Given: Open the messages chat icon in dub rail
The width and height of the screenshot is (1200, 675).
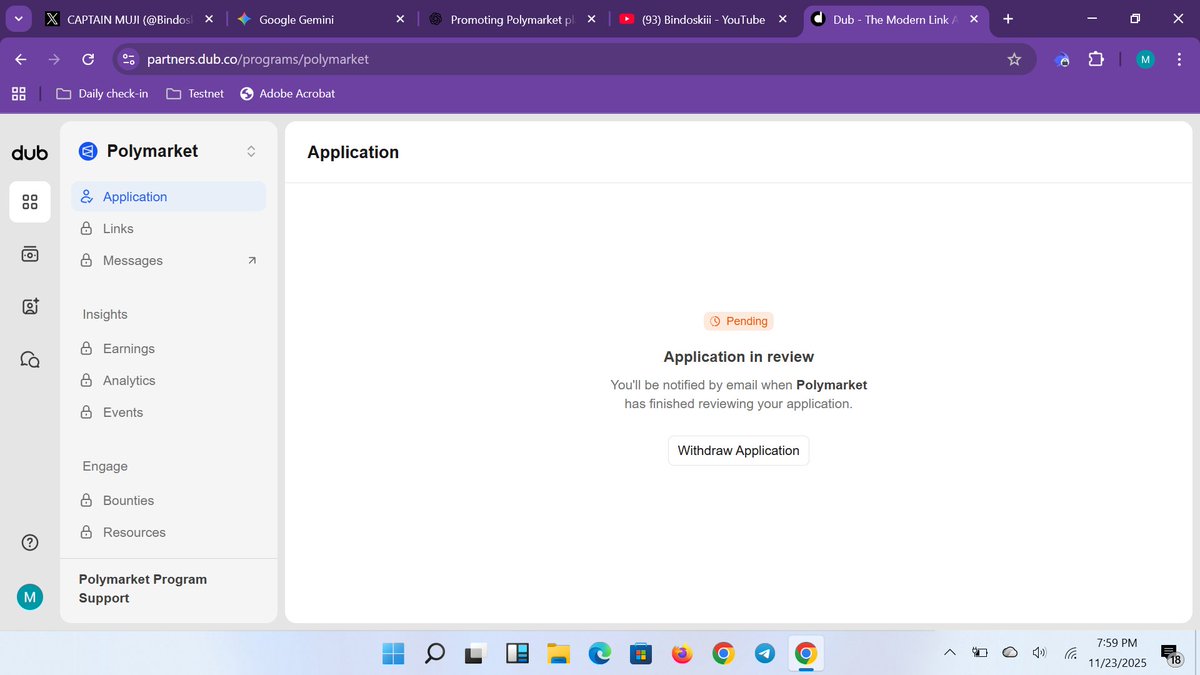Looking at the screenshot, I should [x=30, y=359].
